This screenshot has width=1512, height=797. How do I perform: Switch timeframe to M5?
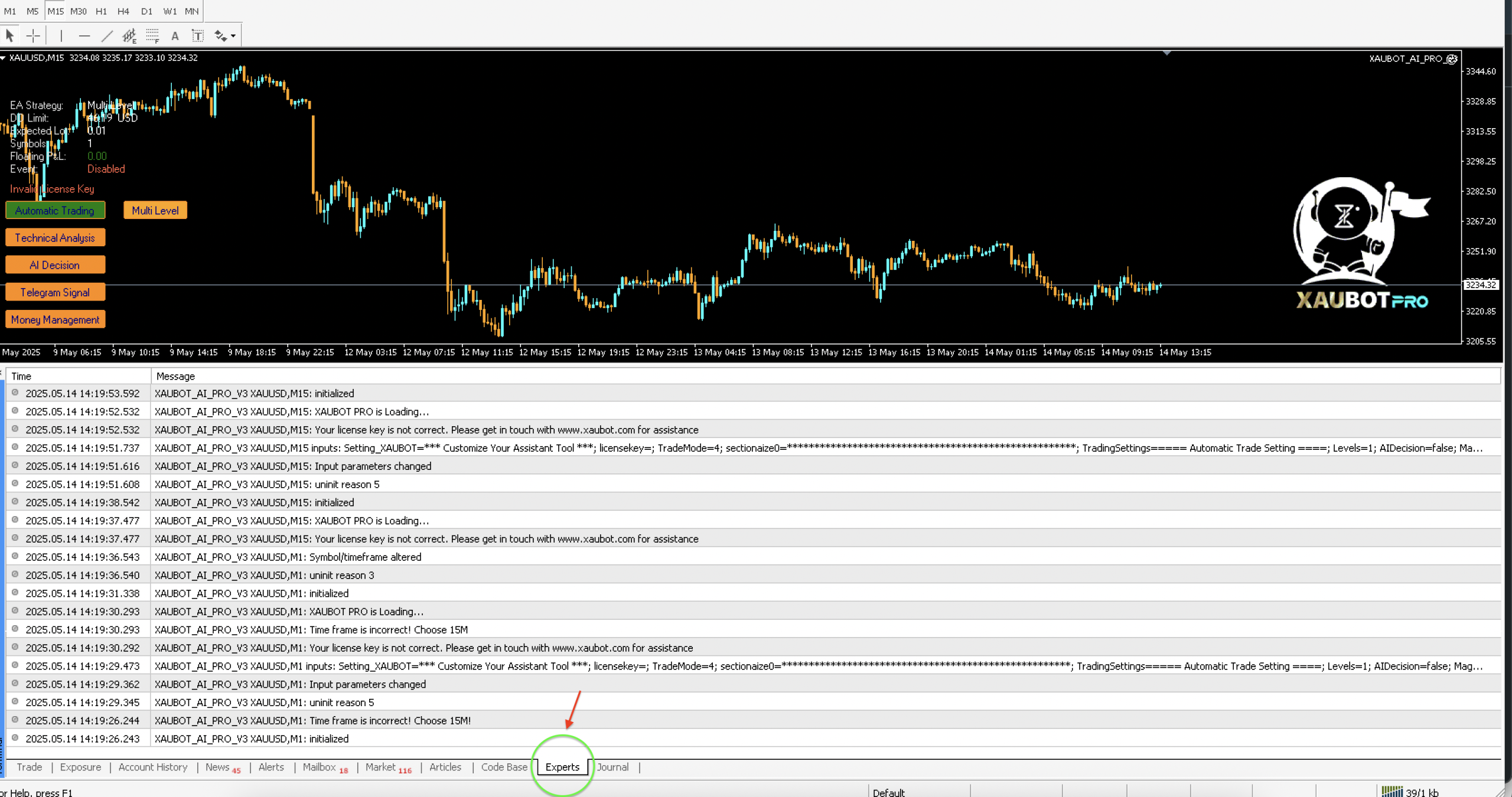[x=32, y=11]
